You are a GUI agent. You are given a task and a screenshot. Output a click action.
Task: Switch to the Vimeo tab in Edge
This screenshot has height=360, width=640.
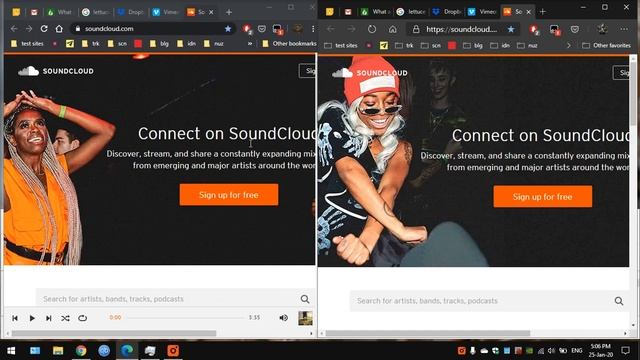tap(482, 12)
